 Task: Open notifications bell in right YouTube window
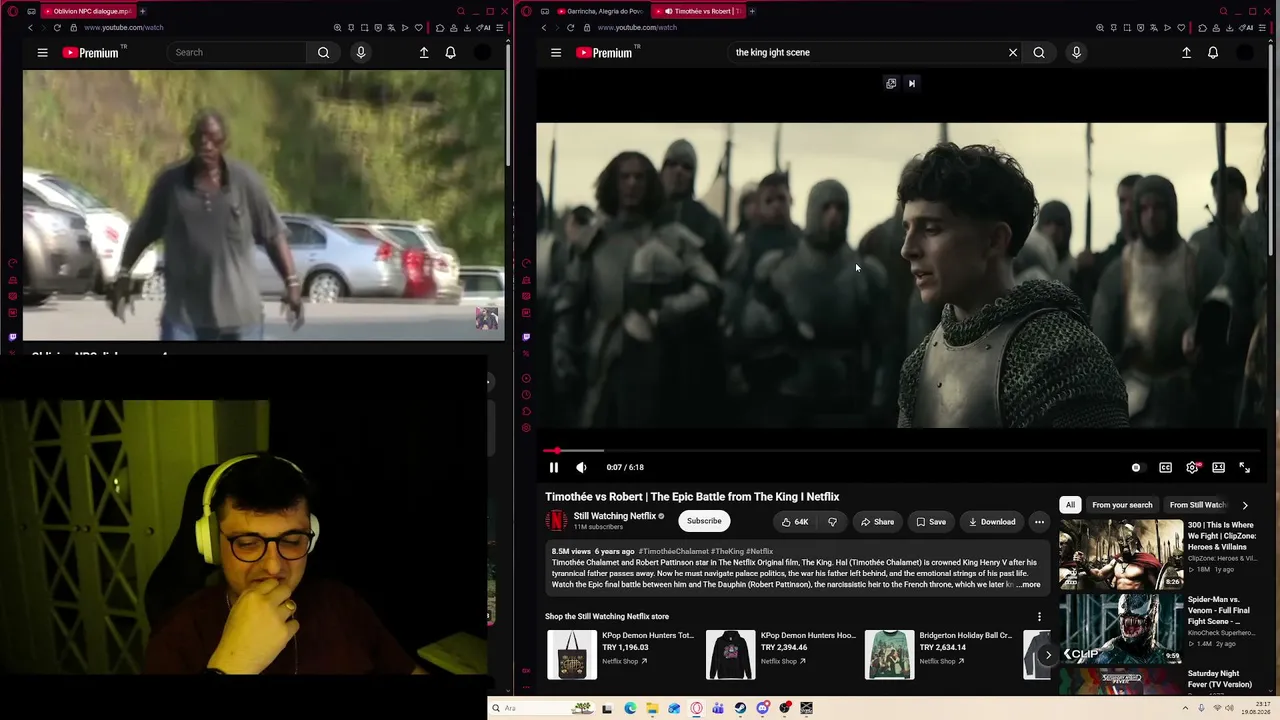coord(1213,52)
